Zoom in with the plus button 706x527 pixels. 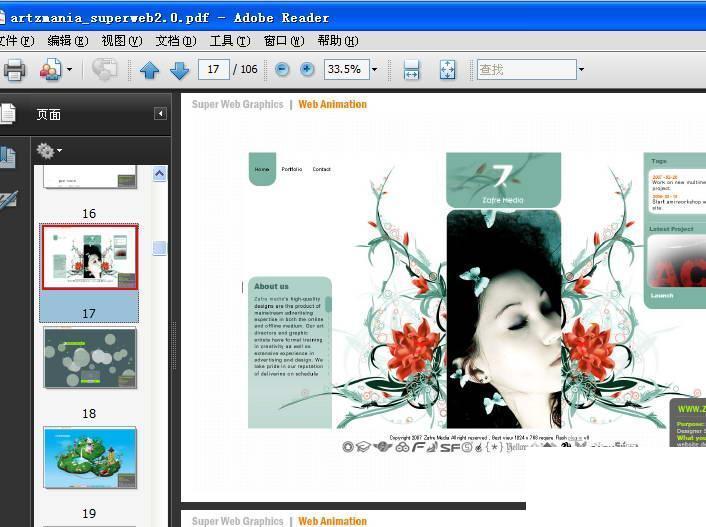coord(307,69)
